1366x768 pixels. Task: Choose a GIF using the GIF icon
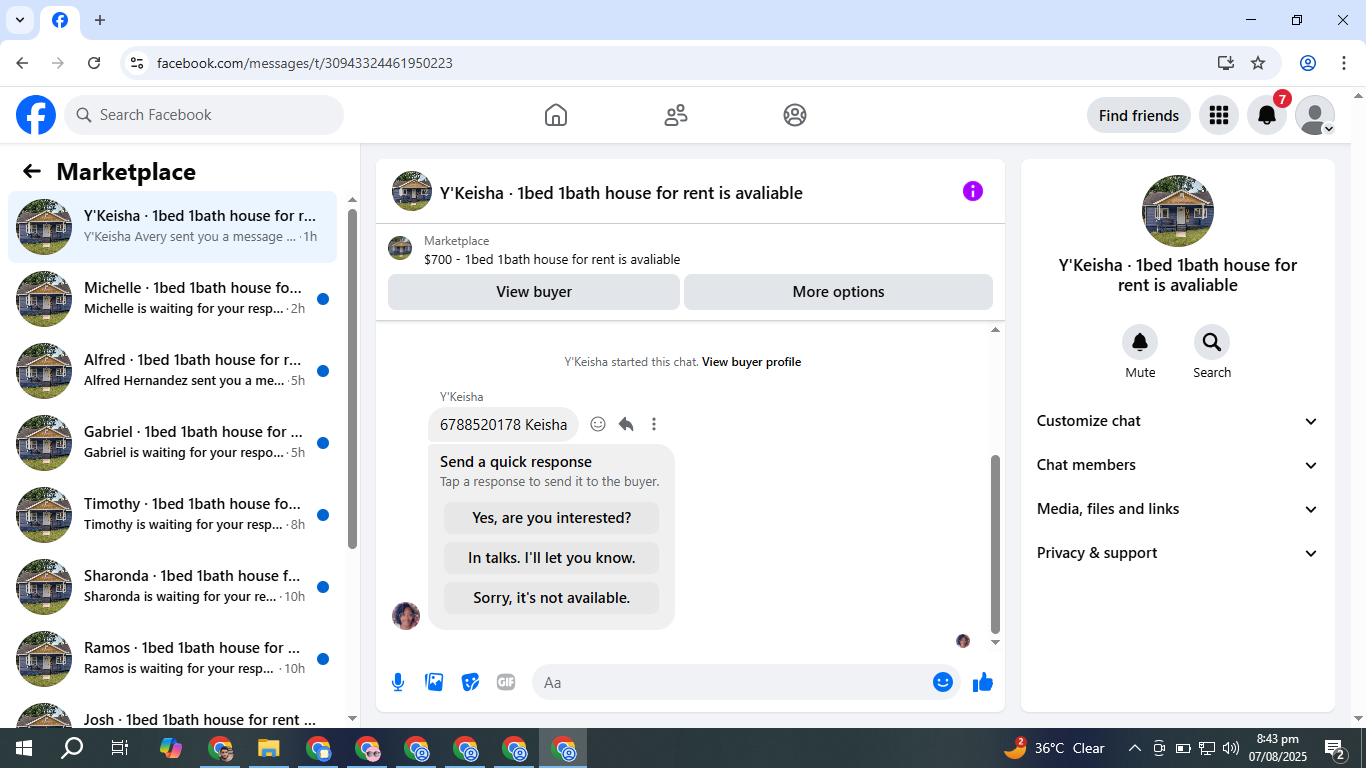coord(506,682)
